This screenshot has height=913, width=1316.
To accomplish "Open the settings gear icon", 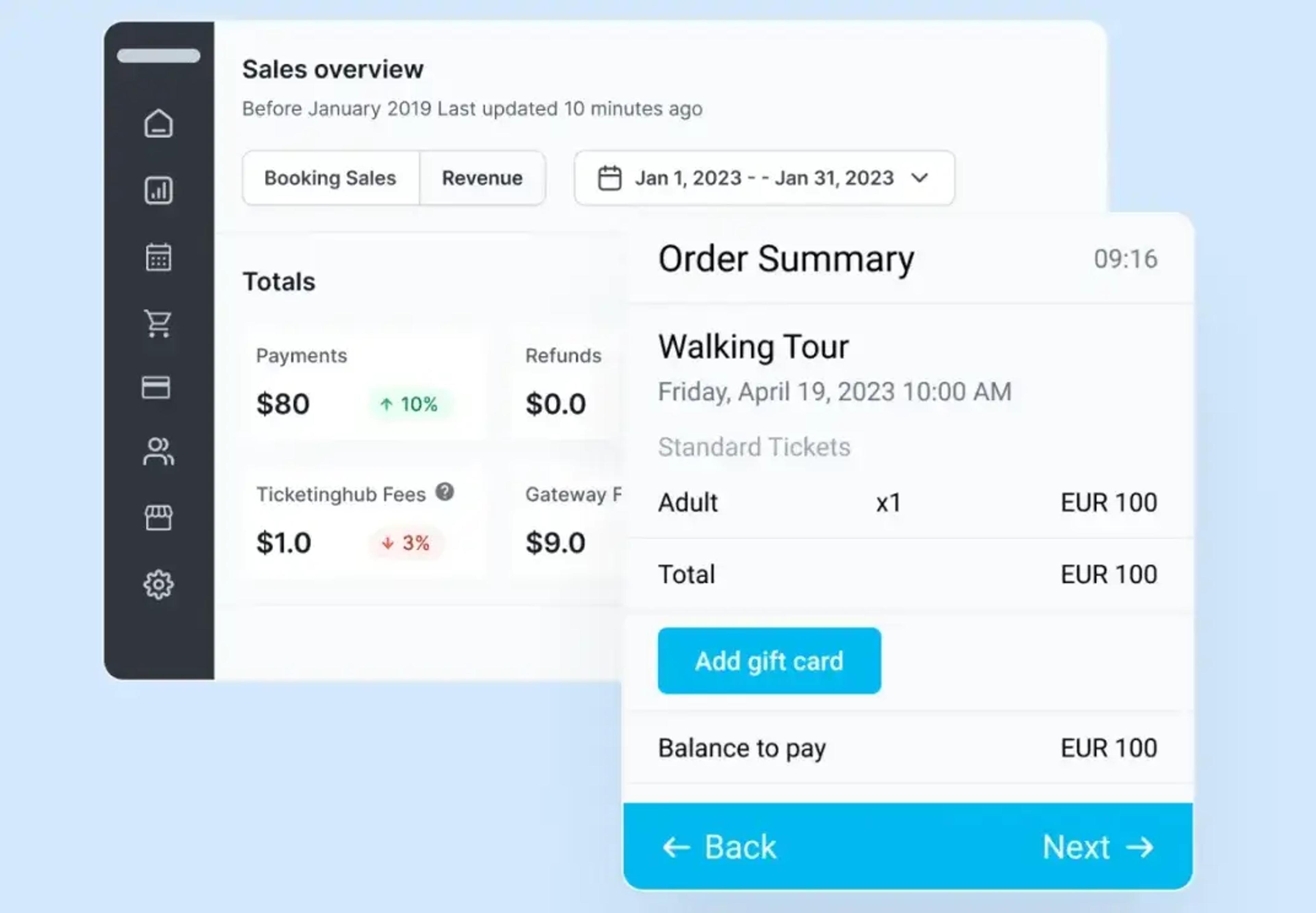I will 158,584.
